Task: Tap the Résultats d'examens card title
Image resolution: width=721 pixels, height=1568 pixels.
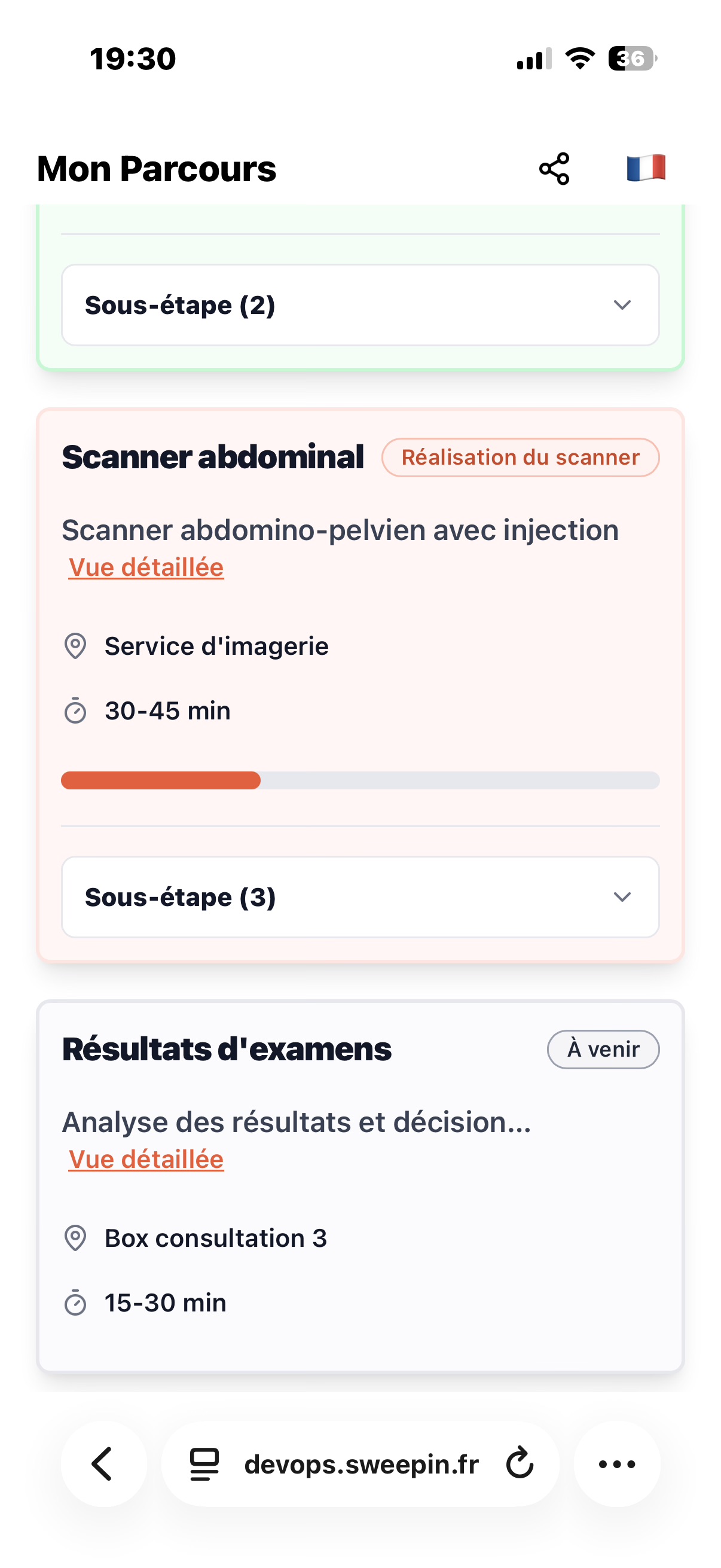Action: tap(227, 1050)
